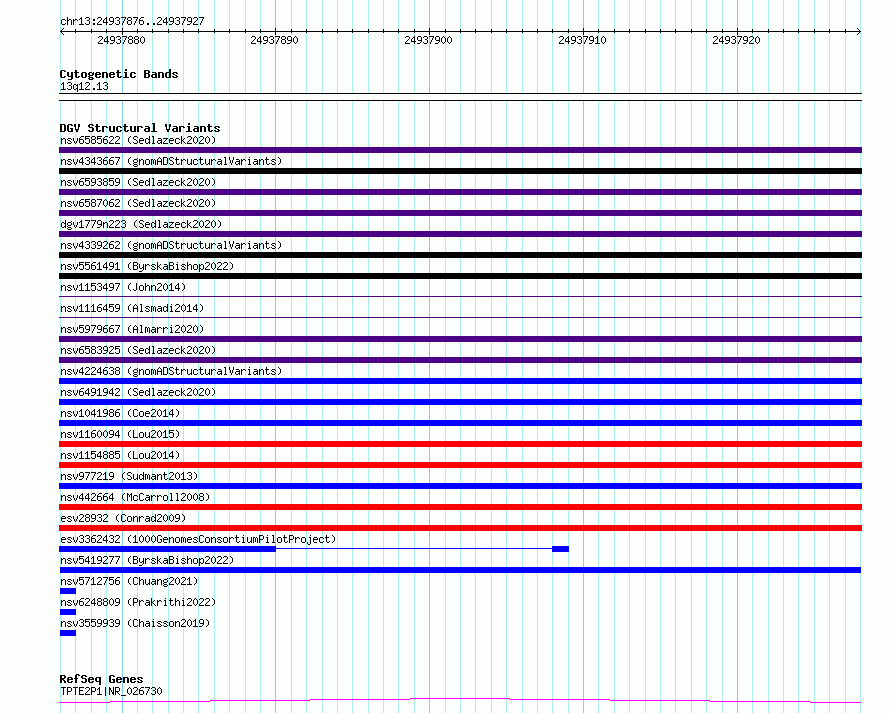Open variant nsv1154885 (Lou2014)

[x=120, y=455]
